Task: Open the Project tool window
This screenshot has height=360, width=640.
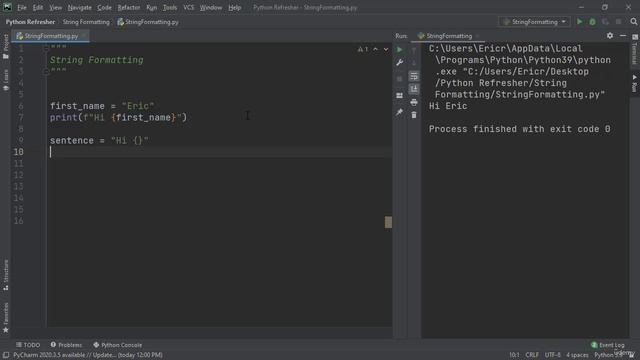Action: (x=6, y=47)
